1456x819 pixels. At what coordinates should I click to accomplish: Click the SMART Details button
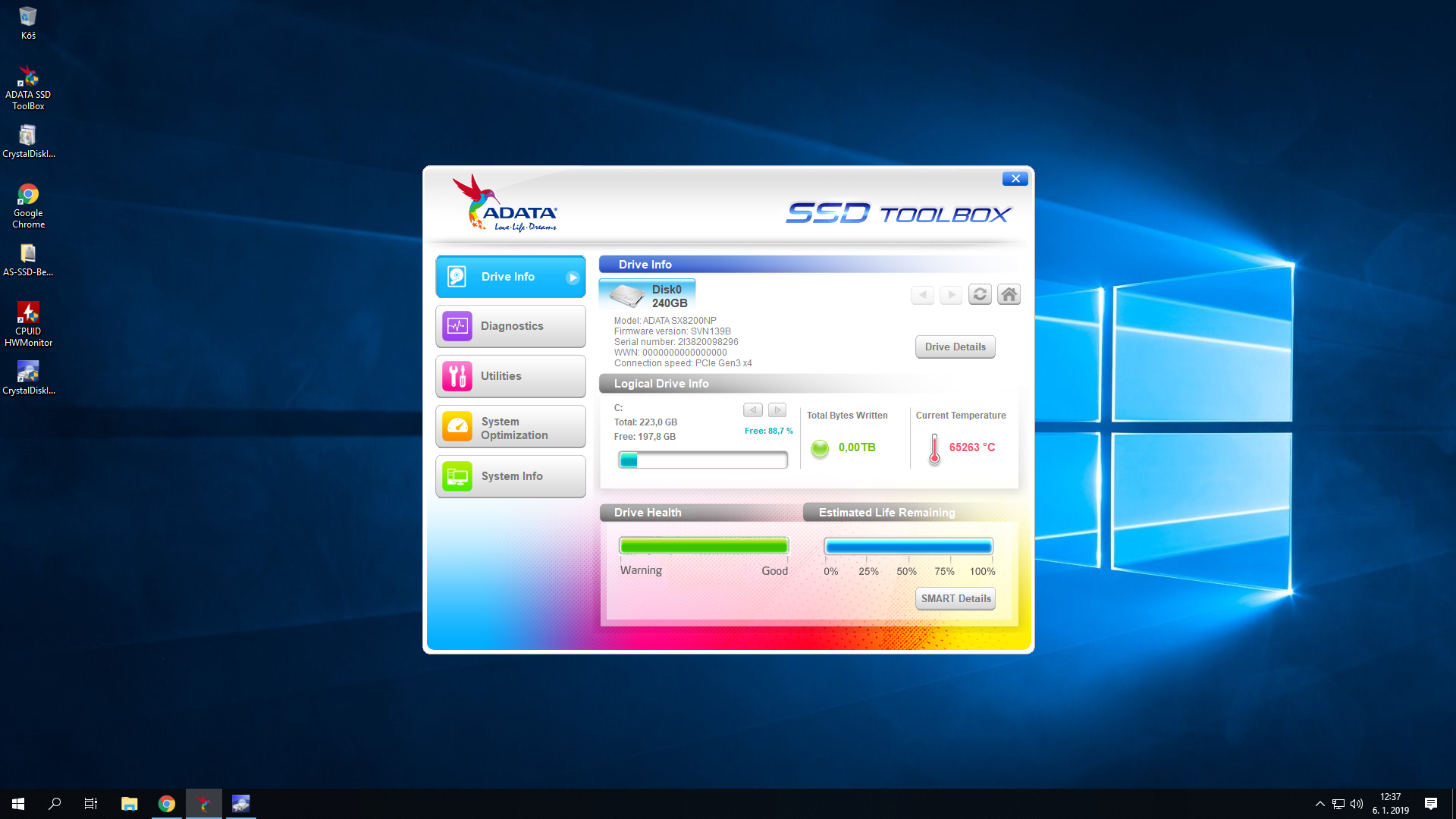(955, 598)
